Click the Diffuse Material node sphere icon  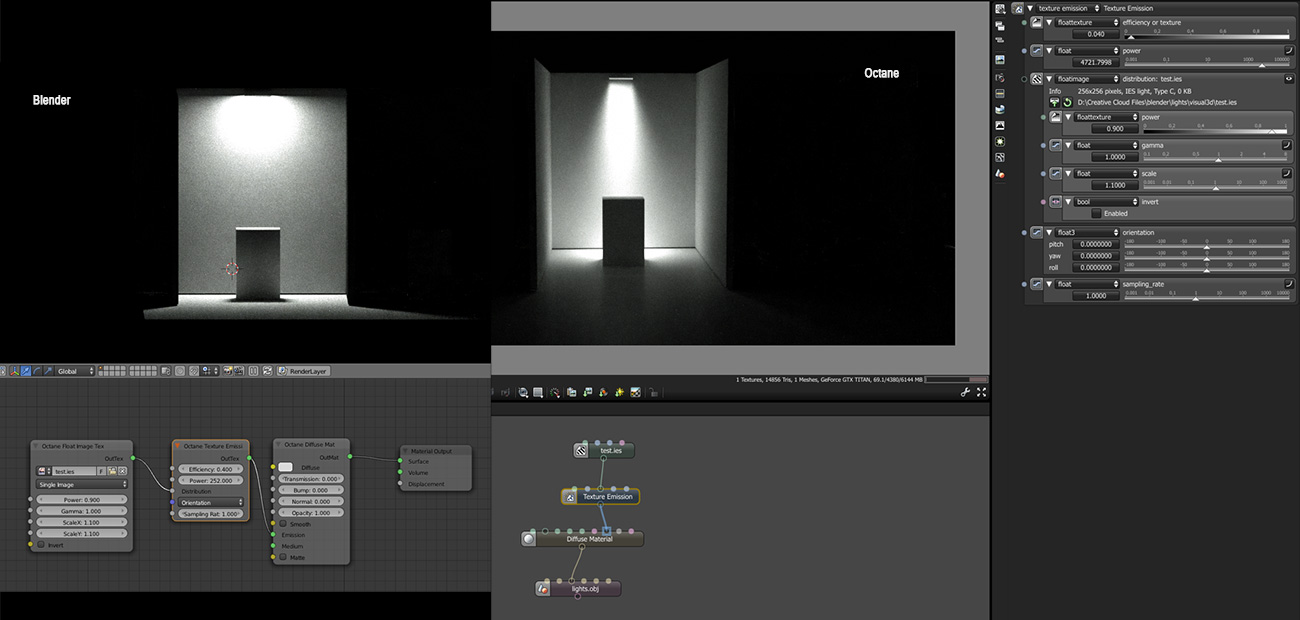528,539
